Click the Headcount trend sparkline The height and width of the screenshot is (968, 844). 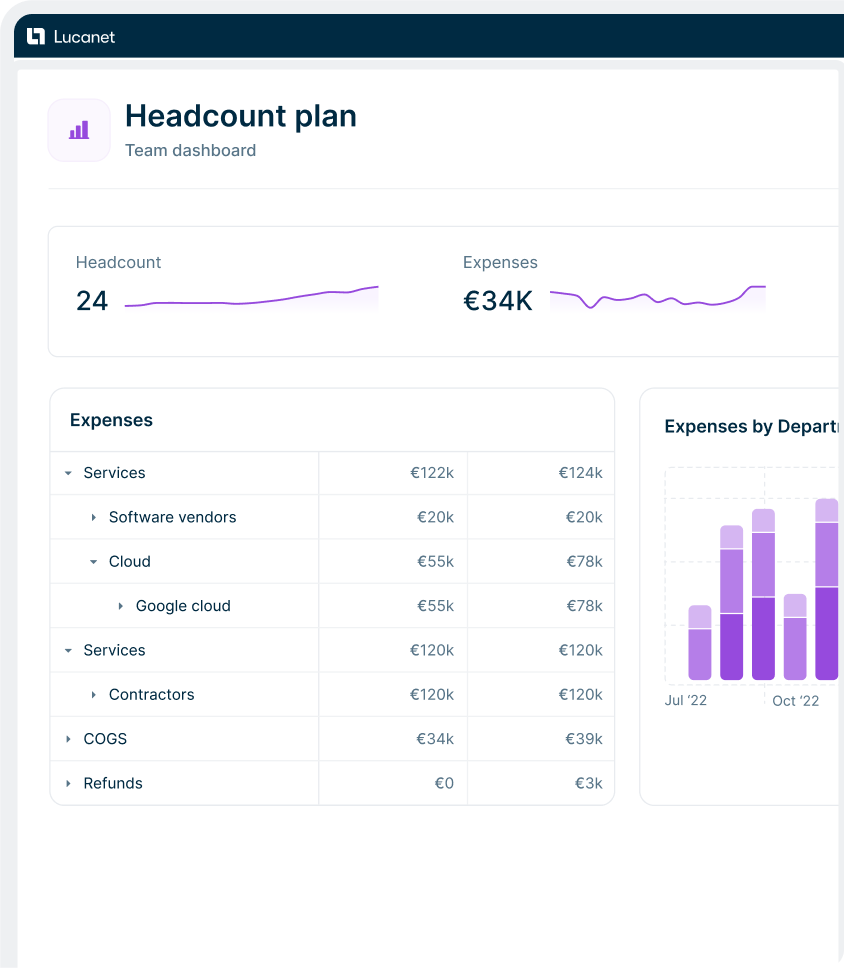(251, 298)
